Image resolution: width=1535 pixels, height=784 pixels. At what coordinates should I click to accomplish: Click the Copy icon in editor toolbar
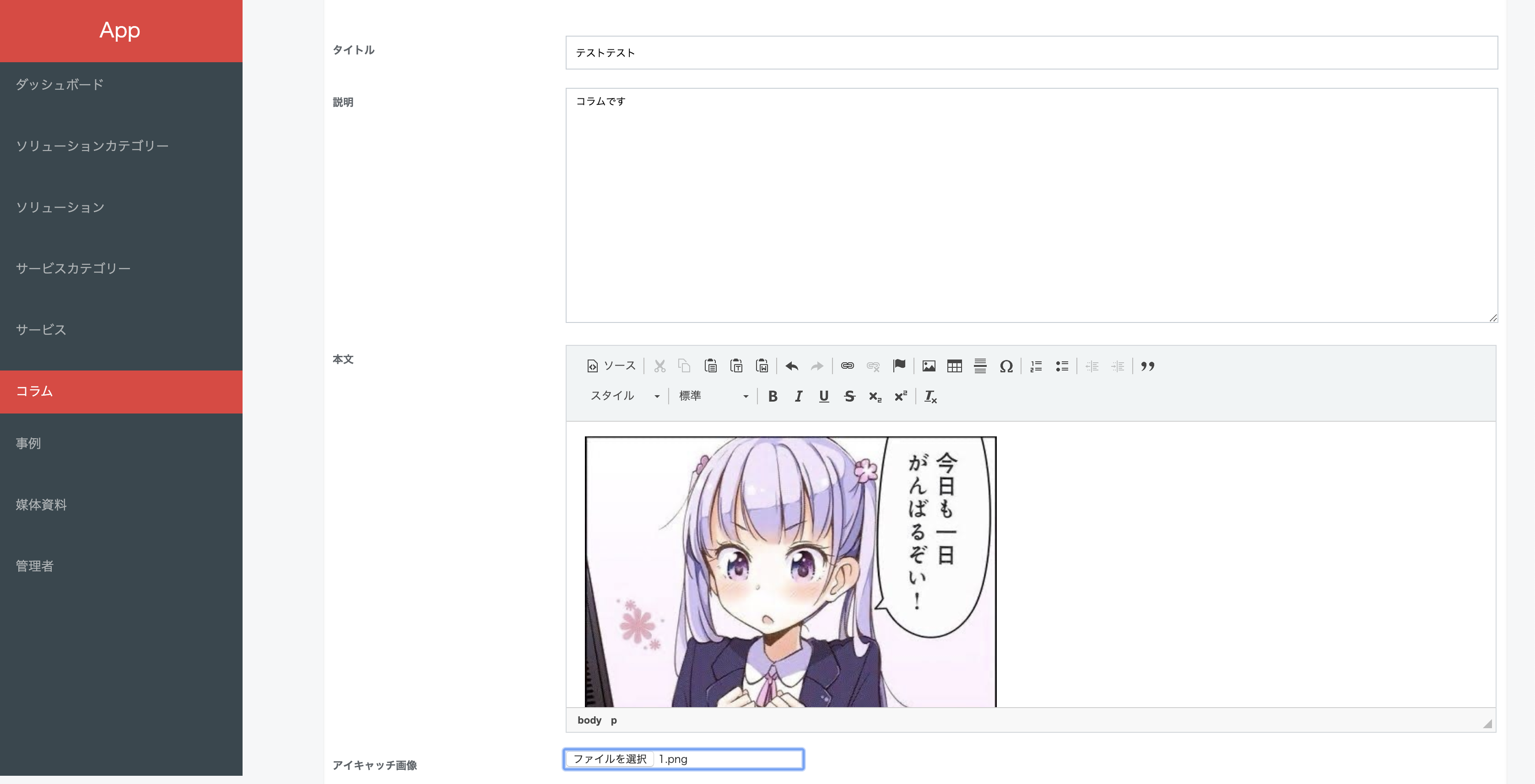685,366
